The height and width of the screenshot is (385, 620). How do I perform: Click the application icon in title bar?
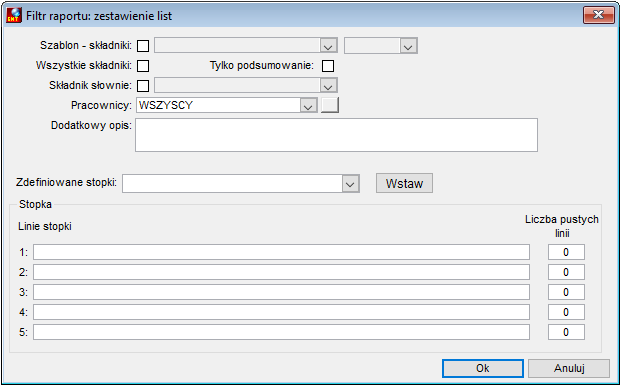click(x=14, y=15)
